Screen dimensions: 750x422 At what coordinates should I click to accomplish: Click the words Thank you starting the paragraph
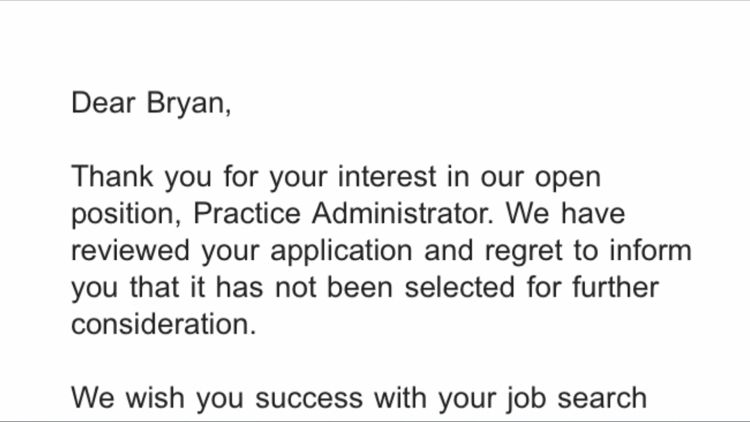(x=141, y=177)
